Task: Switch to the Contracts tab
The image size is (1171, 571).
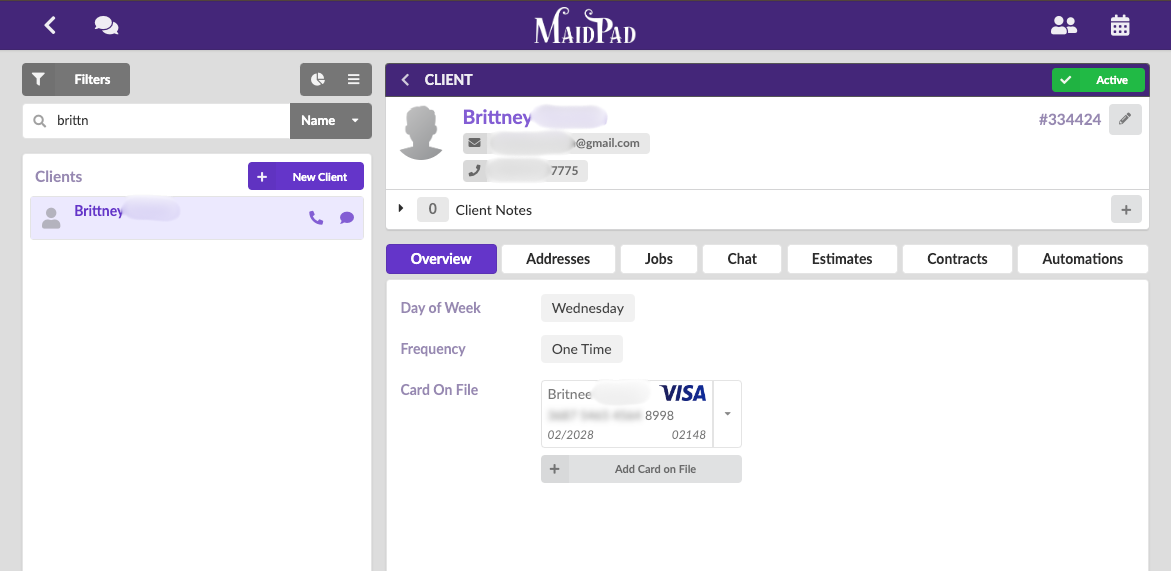Action: pyautogui.click(x=957, y=259)
